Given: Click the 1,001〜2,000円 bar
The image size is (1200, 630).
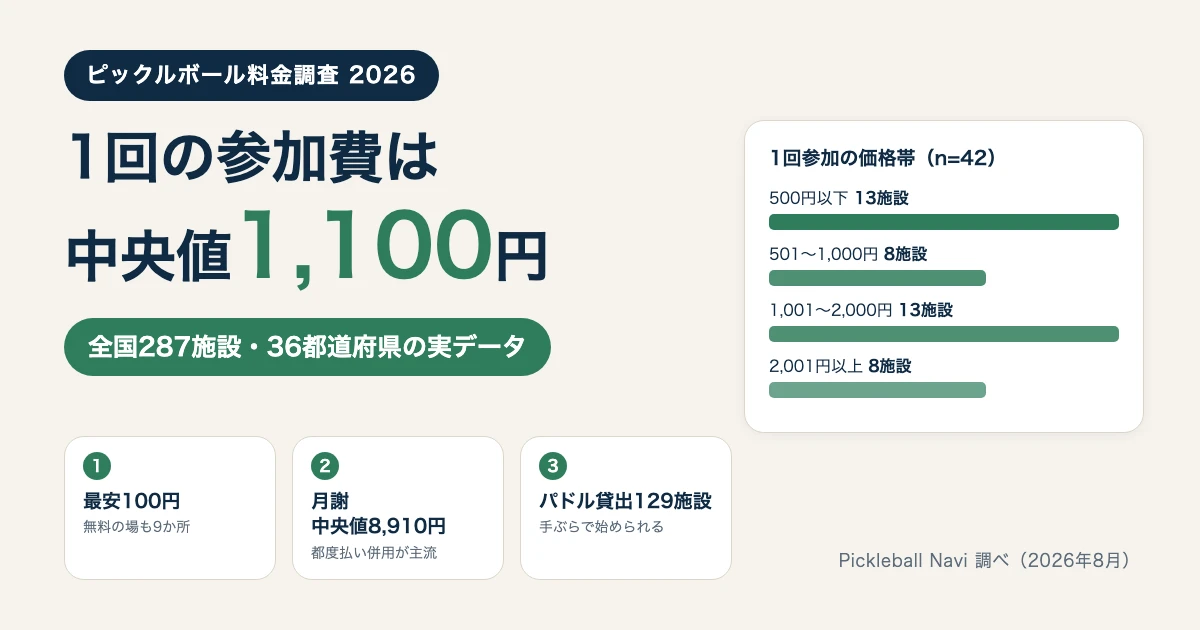Looking at the screenshot, I should click(x=943, y=334).
